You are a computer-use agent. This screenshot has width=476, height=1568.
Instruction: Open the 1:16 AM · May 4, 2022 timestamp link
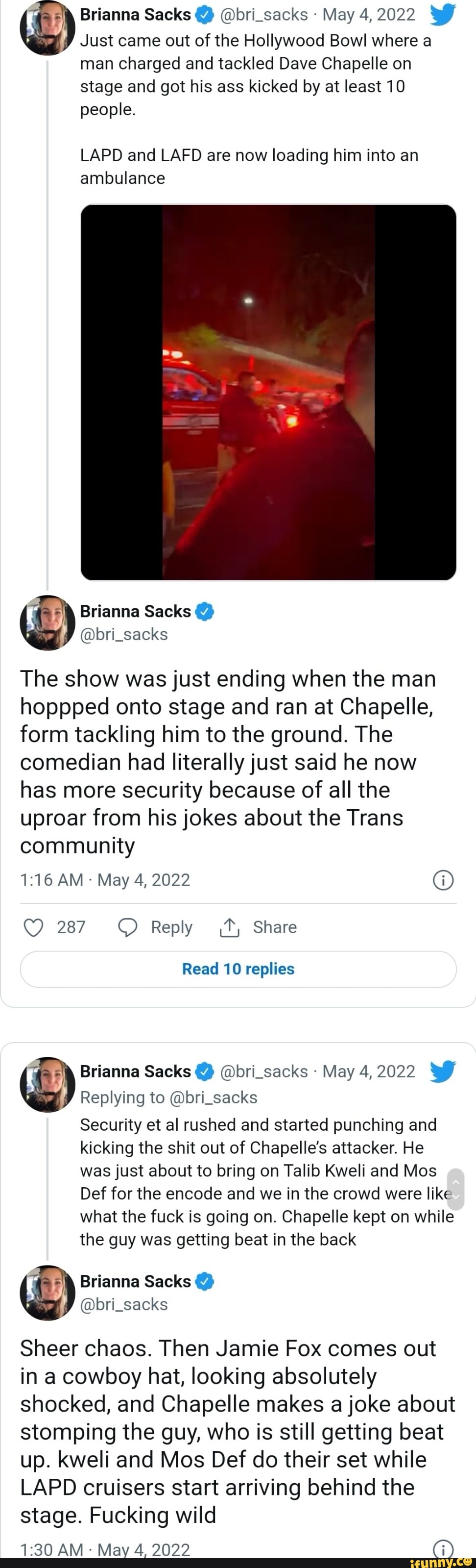click(x=105, y=880)
